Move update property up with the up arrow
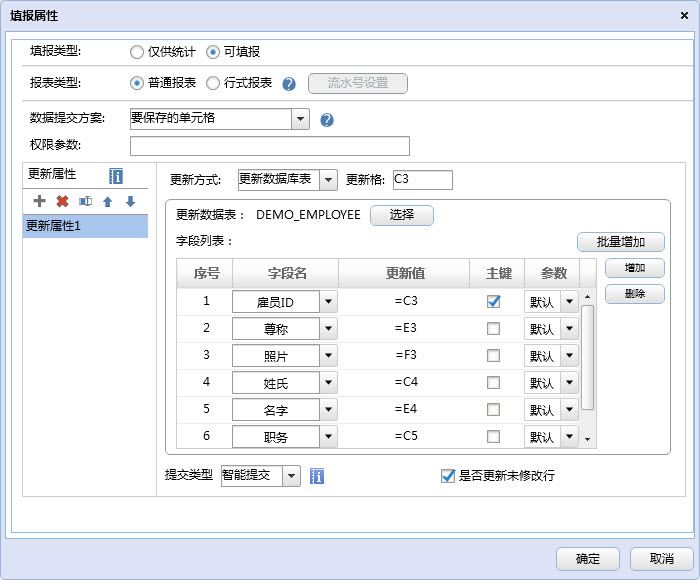This screenshot has width=700, height=580. point(108,202)
